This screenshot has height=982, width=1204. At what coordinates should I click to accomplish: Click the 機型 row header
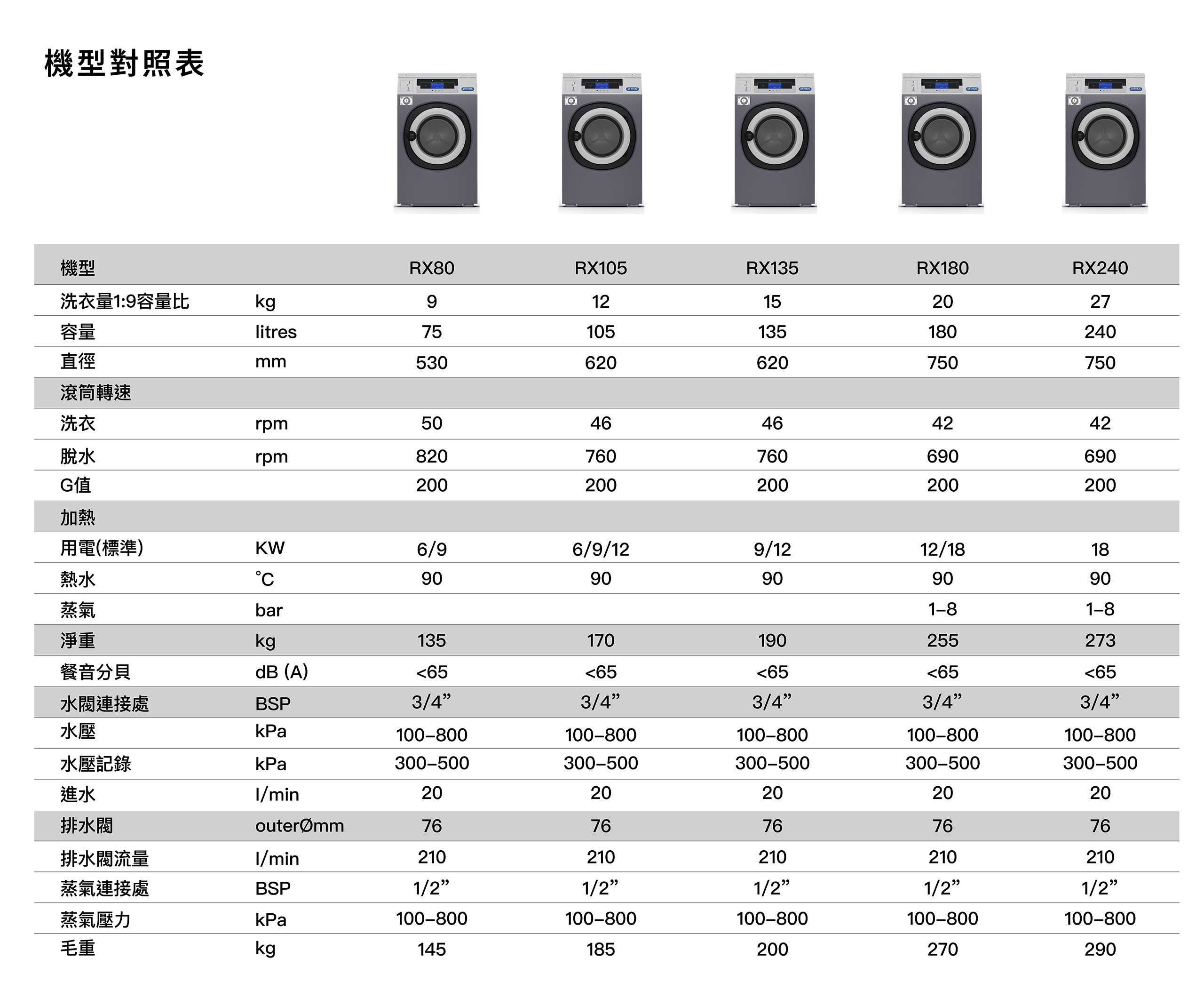[x=78, y=268]
